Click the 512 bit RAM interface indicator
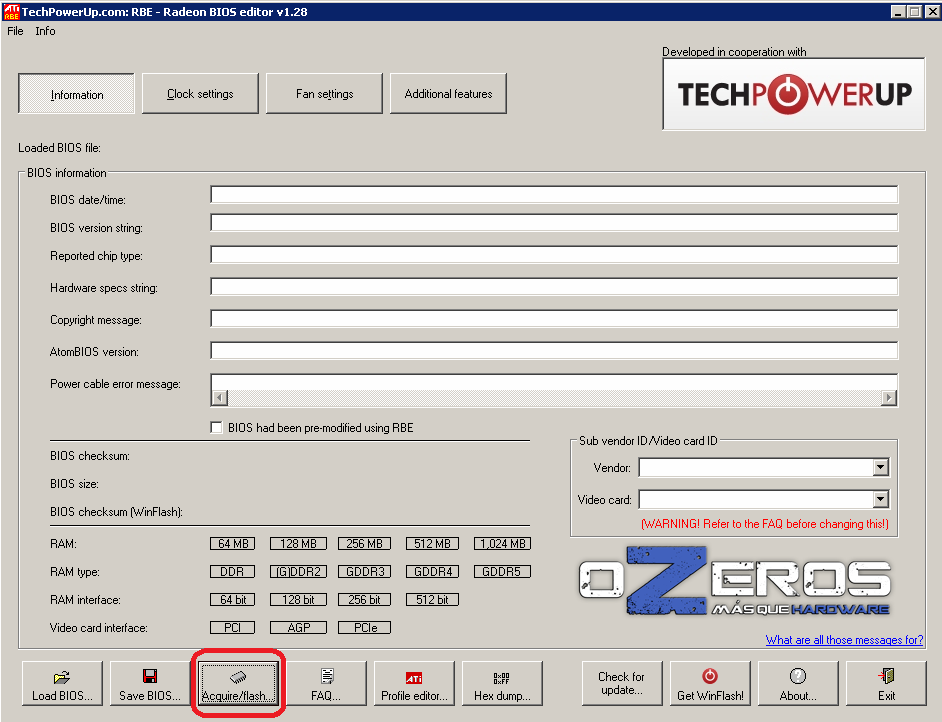The height and width of the screenshot is (722, 942). [432, 599]
